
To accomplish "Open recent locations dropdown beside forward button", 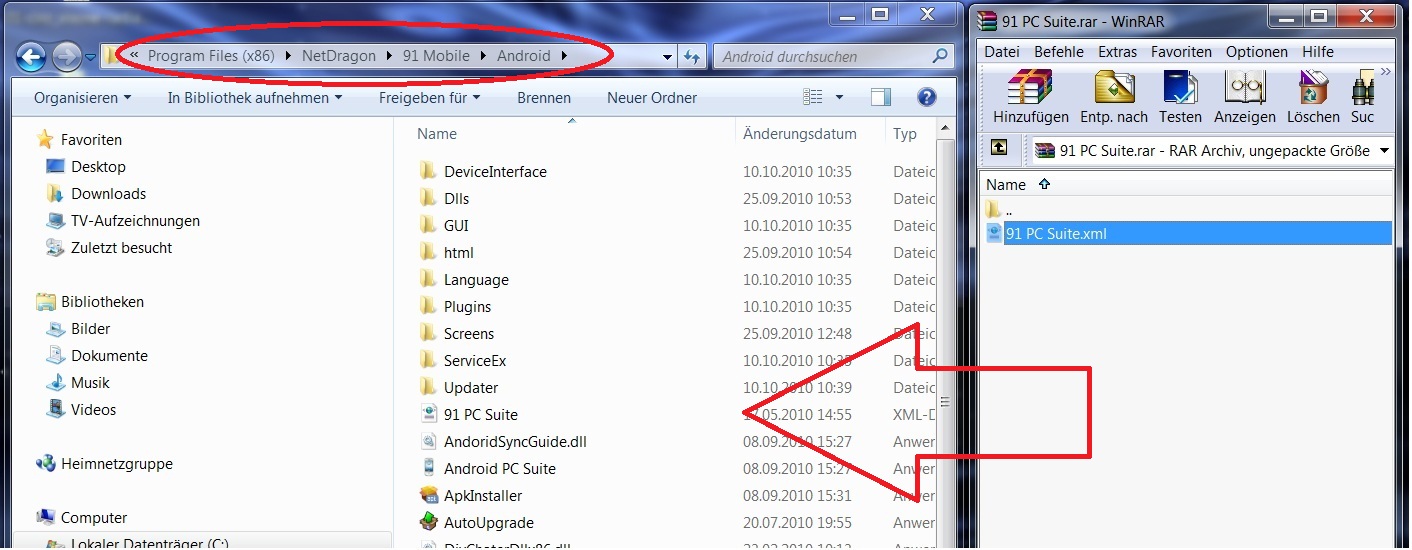I will click(91, 57).
